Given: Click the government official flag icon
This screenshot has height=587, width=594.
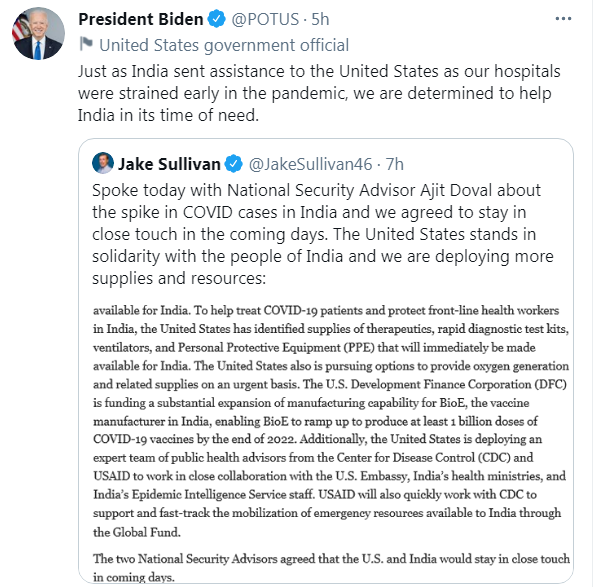Looking at the screenshot, I should tap(86, 44).
